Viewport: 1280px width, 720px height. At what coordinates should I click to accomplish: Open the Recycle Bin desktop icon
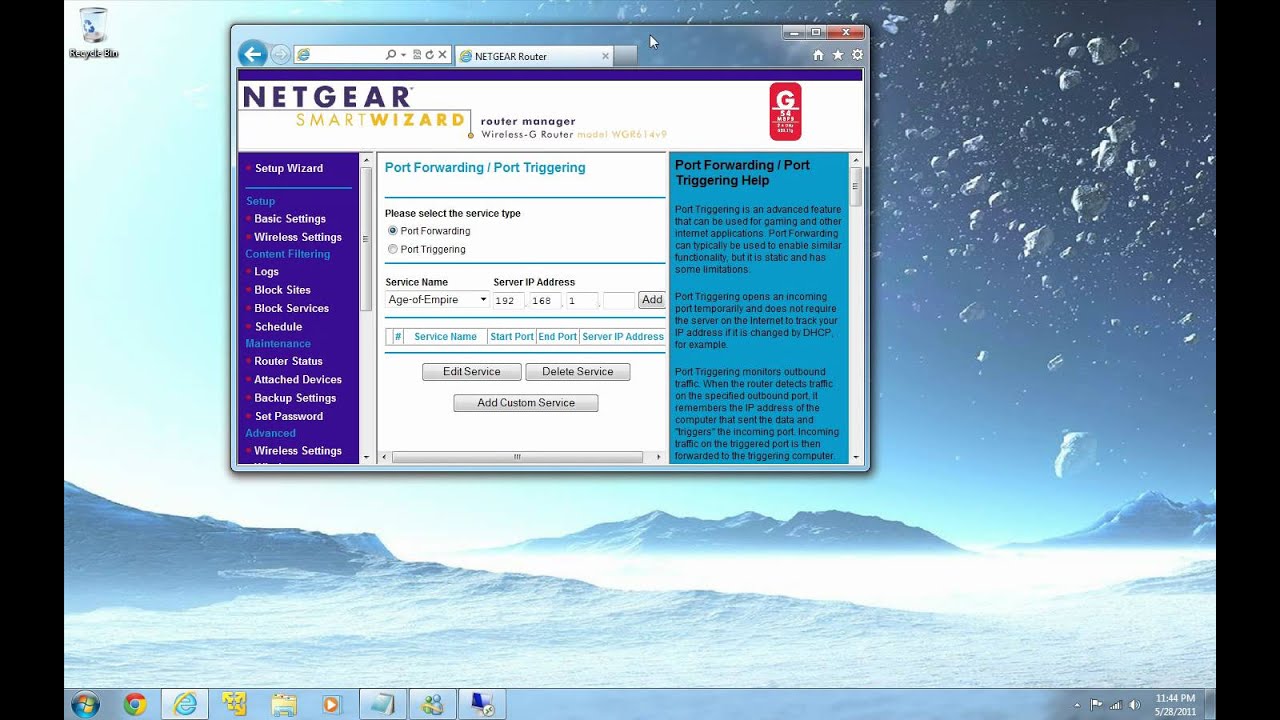pos(93,33)
